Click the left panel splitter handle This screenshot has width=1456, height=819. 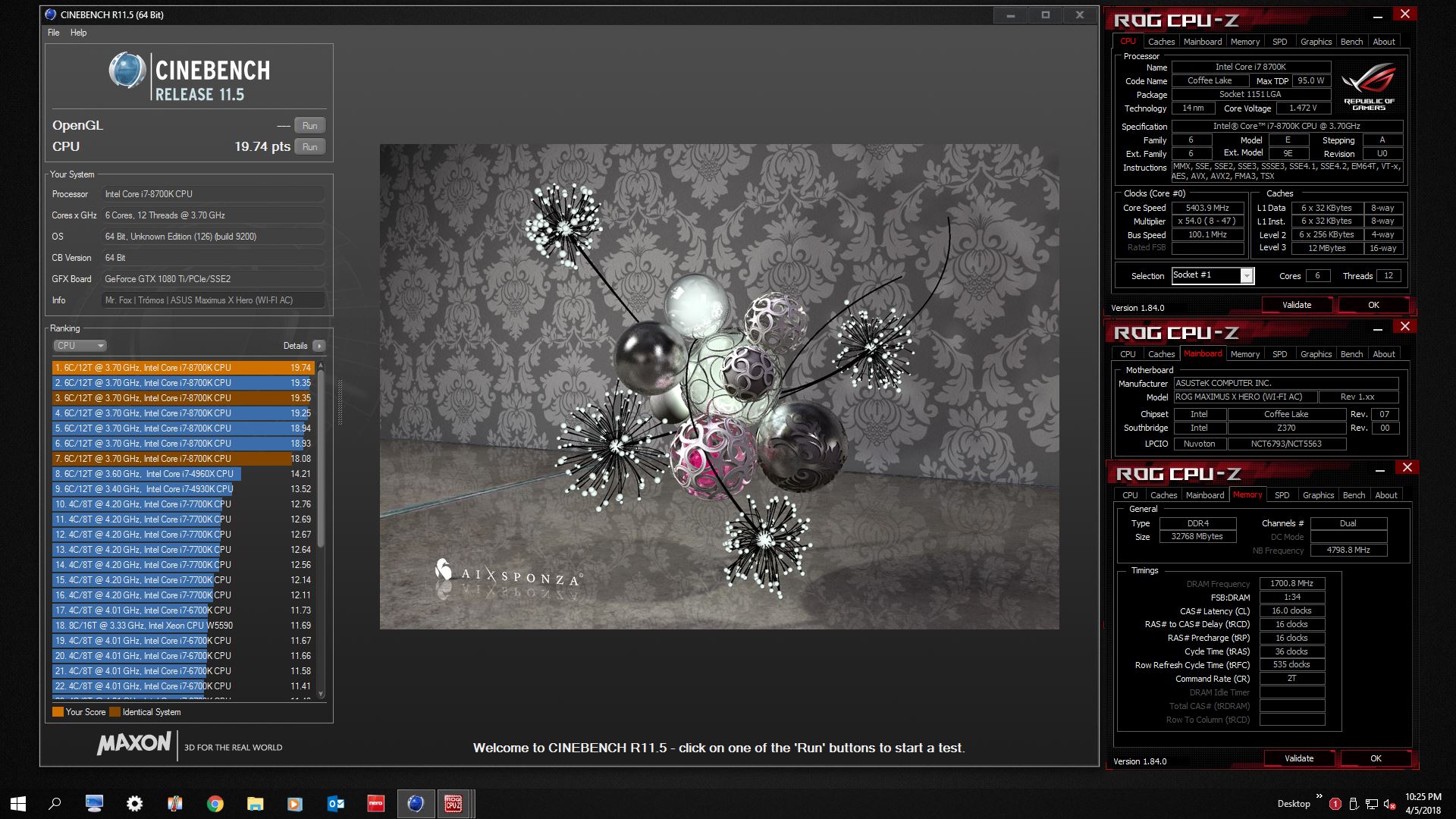340,402
